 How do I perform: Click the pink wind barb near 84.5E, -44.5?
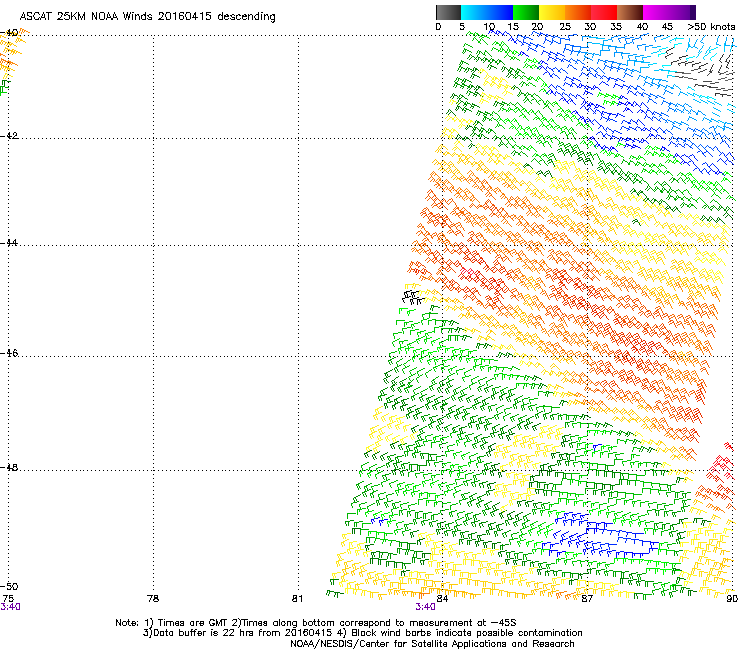click(x=468, y=273)
